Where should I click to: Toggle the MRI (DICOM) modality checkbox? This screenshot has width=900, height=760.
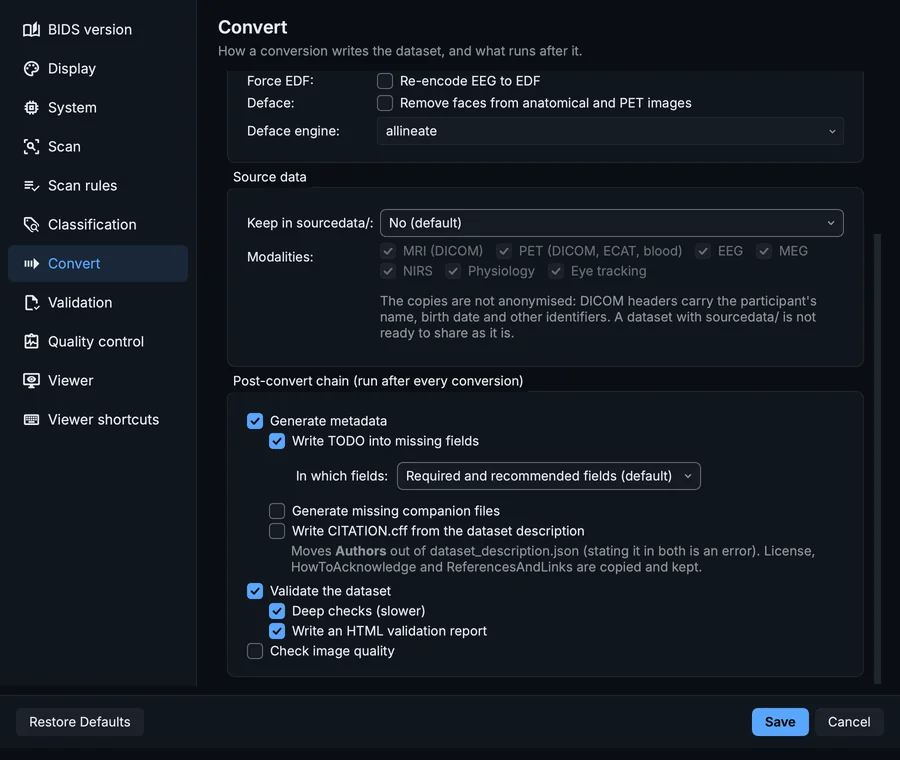click(x=388, y=251)
